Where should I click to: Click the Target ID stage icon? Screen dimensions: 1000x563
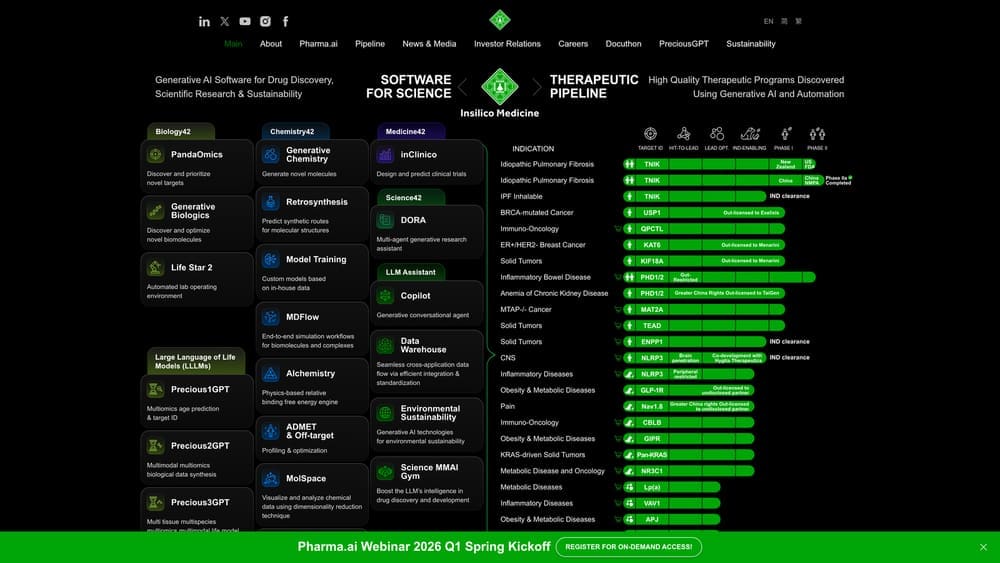[x=651, y=133]
